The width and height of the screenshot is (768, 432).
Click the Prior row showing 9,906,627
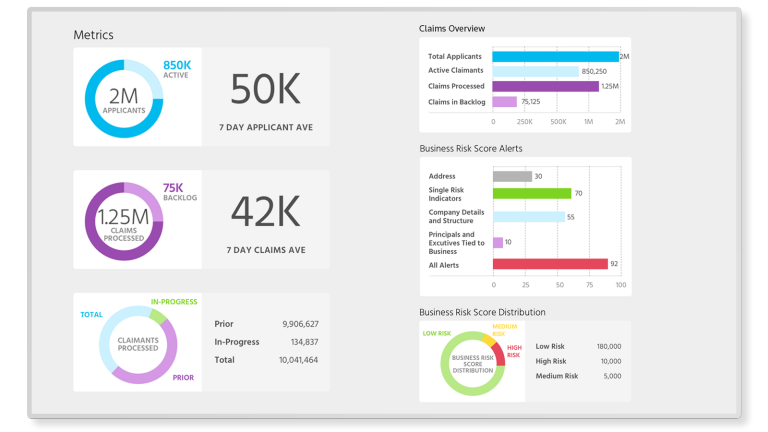[266, 324]
